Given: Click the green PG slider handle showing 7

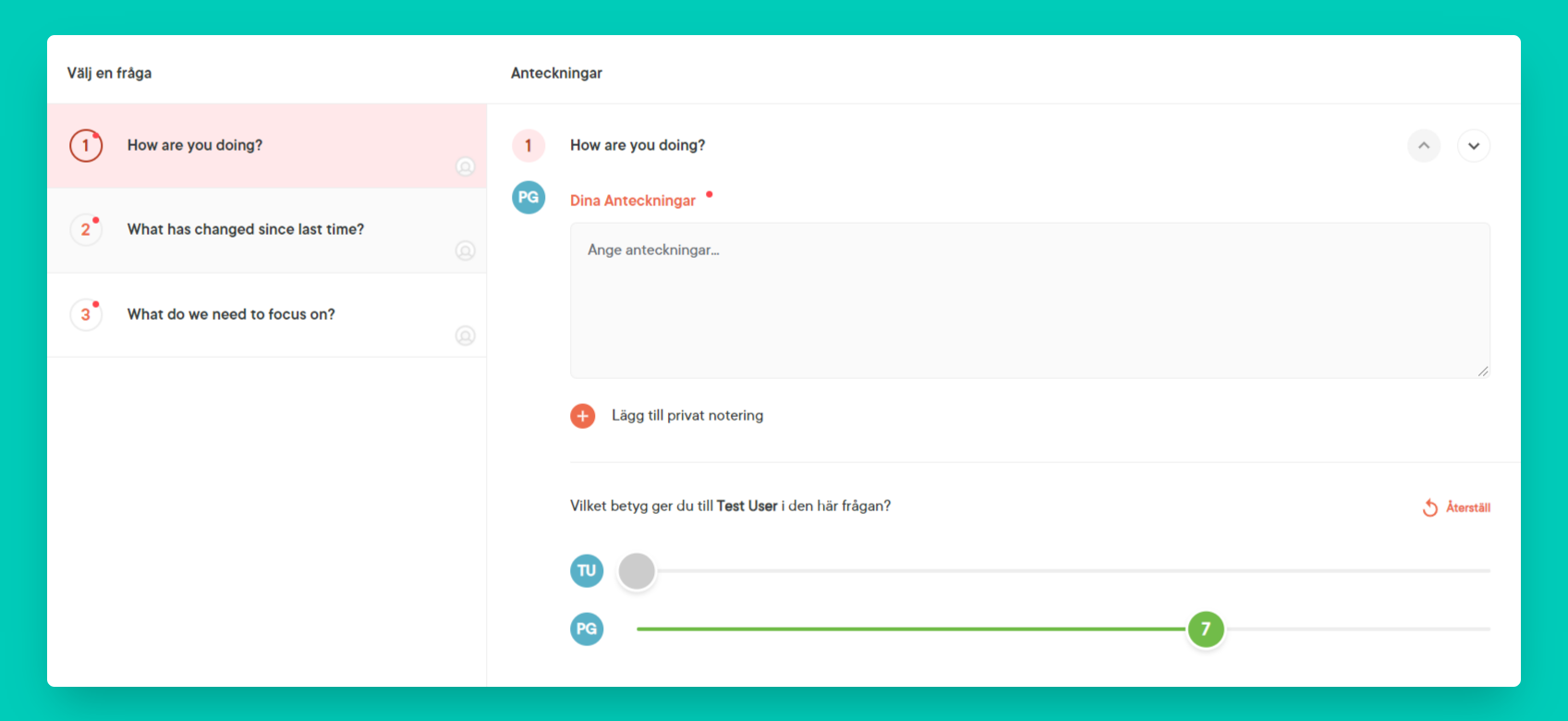Looking at the screenshot, I should (x=1206, y=629).
